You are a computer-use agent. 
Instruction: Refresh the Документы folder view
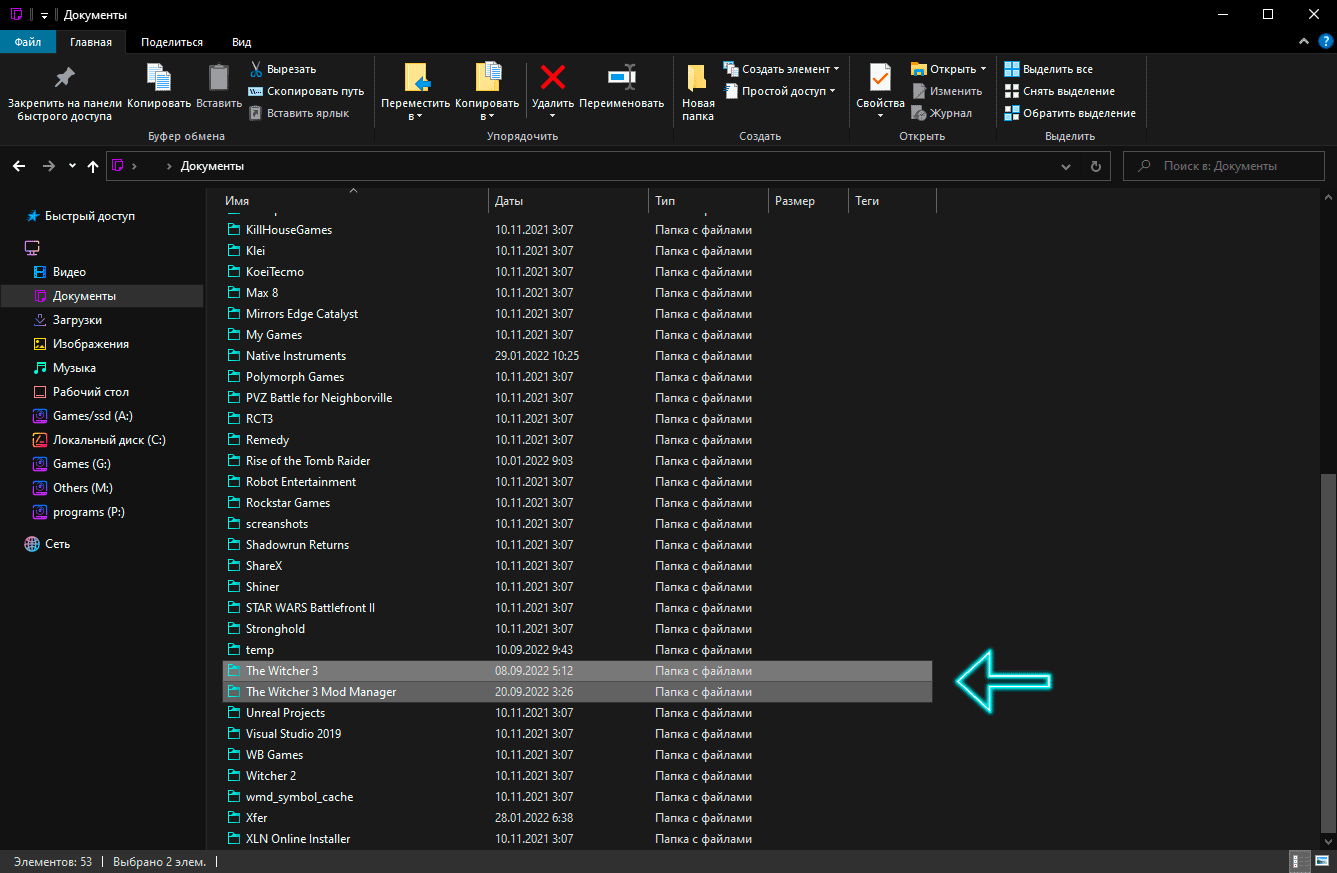1095,166
